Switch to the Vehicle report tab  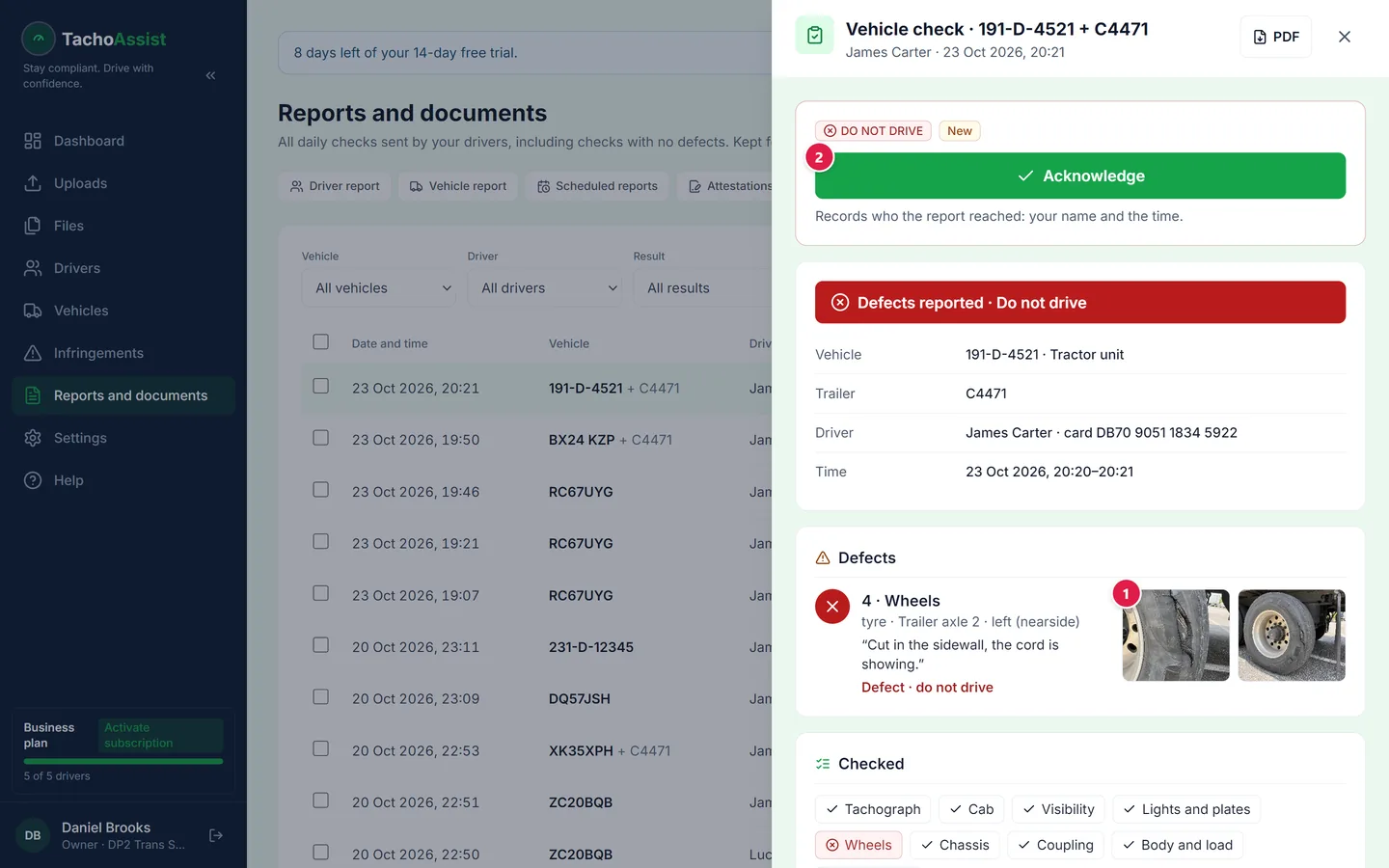click(458, 186)
